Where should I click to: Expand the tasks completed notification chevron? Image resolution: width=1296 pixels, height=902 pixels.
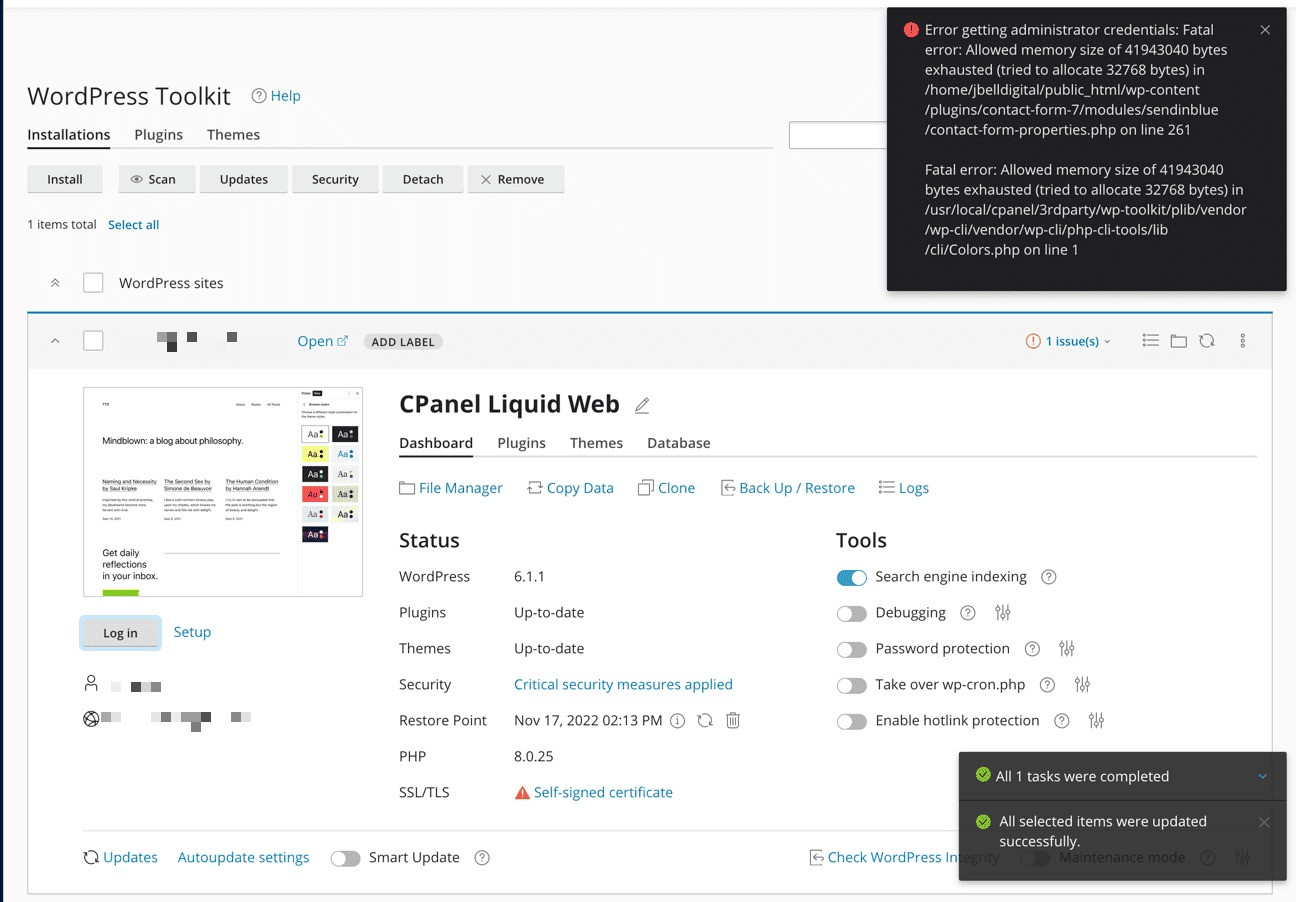click(1262, 776)
